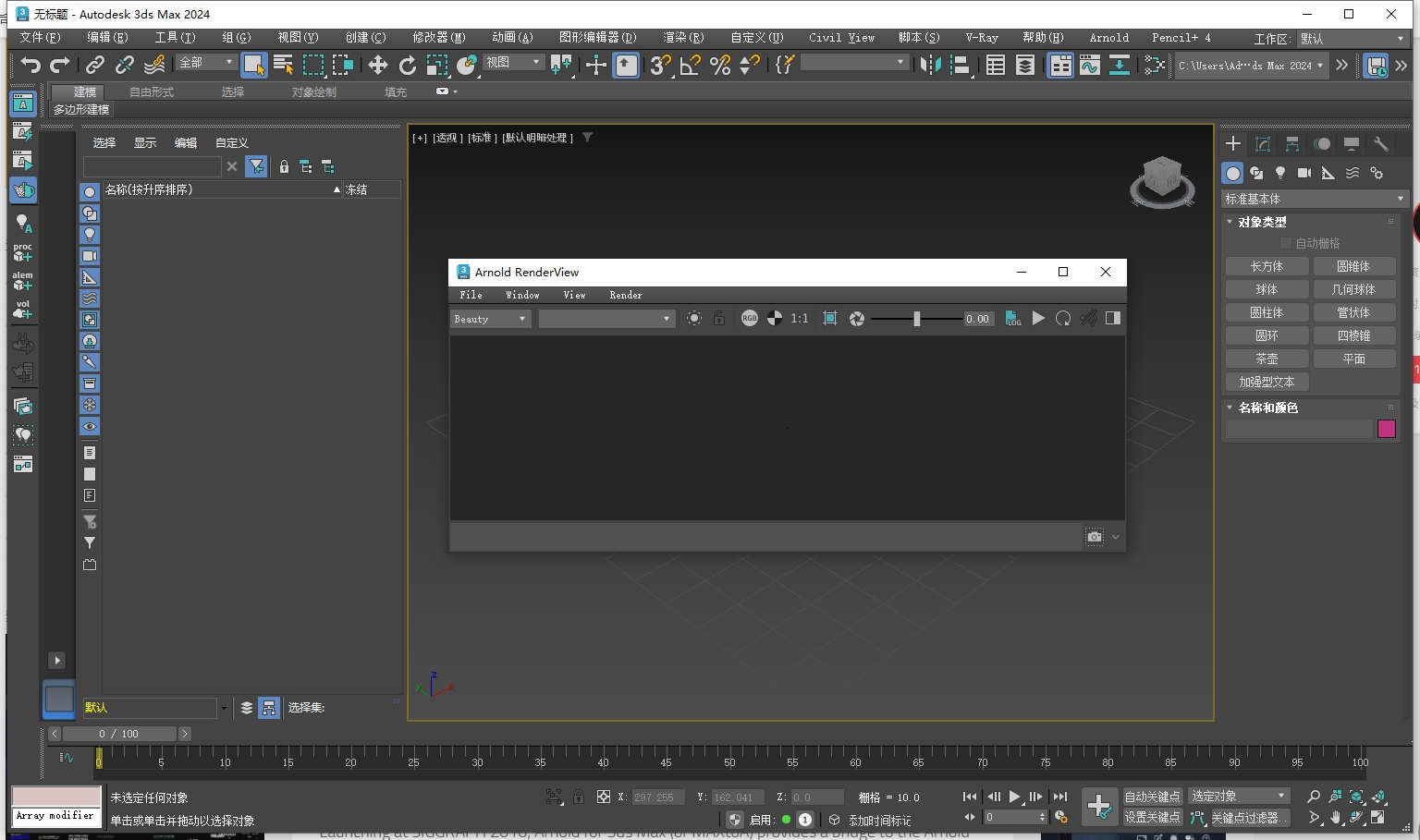
Task: Open the 渲染(R) menu
Action: pos(683,38)
